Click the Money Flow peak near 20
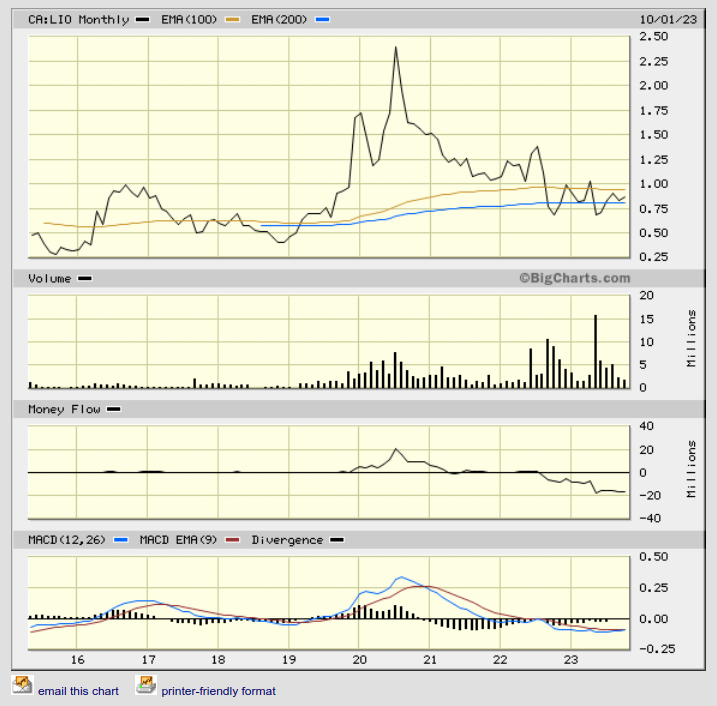Screen dimensions: 717x706 (x=396, y=449)
